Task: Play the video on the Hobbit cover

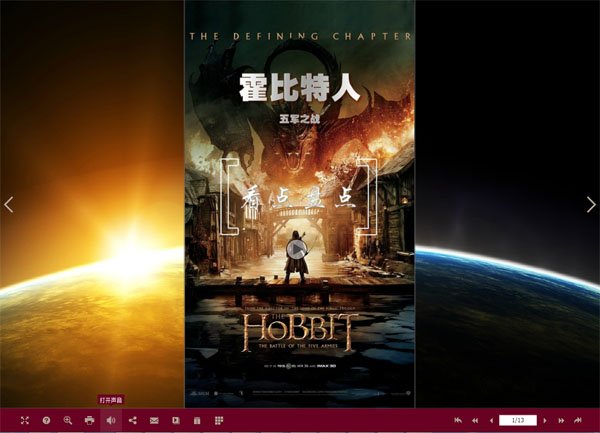Action: pyautogui.click(x=297, y=250)
